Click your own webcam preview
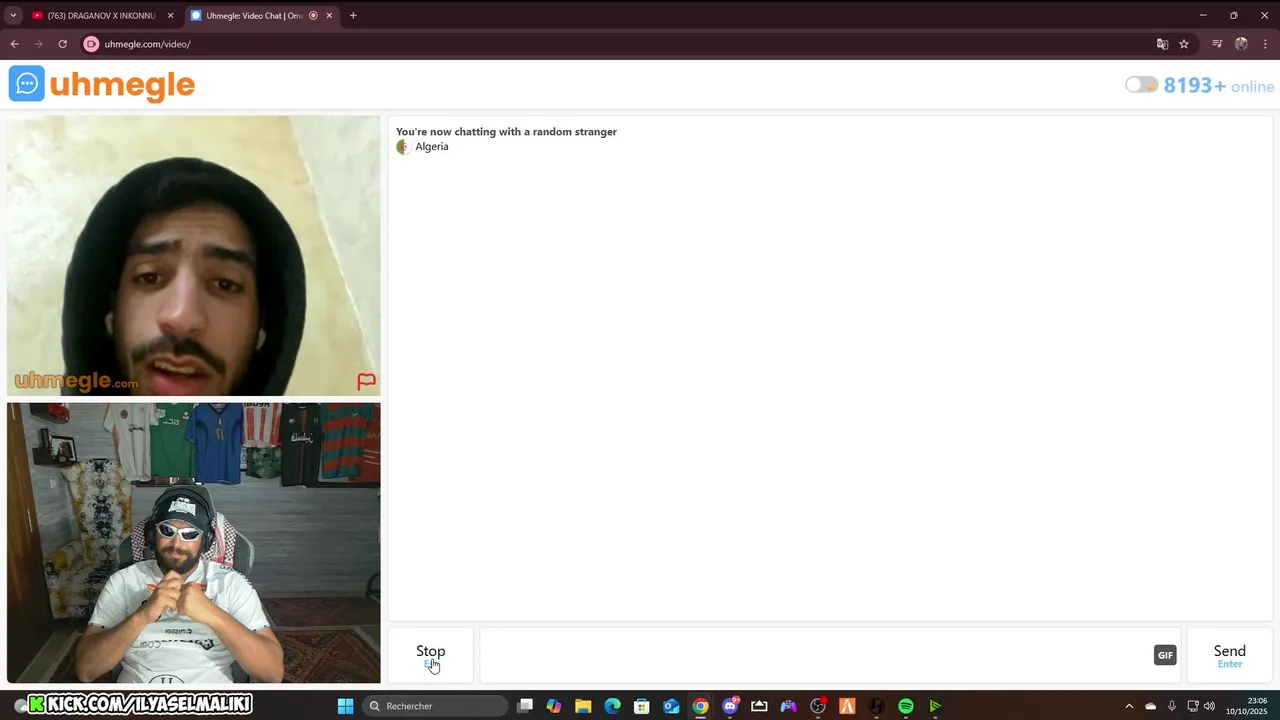This screenshot has width=1280, height=720. click(193, 543)
